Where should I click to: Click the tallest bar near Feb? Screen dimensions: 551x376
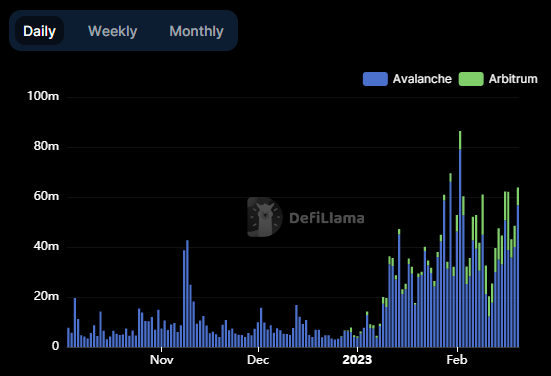click(460, 239)
